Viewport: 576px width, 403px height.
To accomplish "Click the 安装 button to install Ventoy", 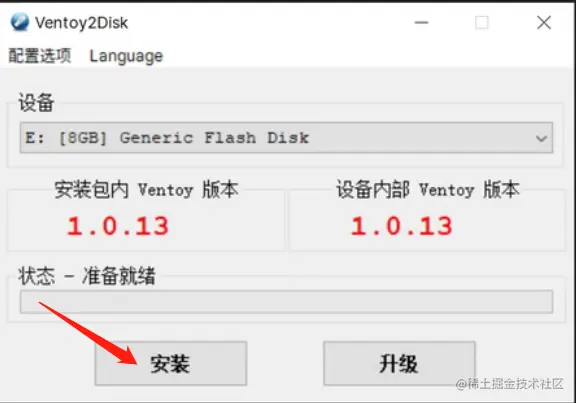I will 171,363.
